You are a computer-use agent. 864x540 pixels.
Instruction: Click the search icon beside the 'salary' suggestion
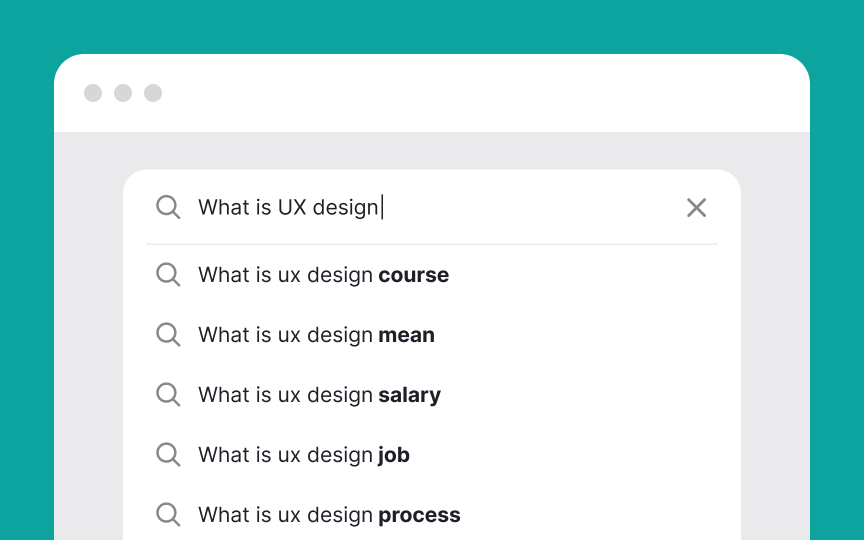[x=168, y=395]
